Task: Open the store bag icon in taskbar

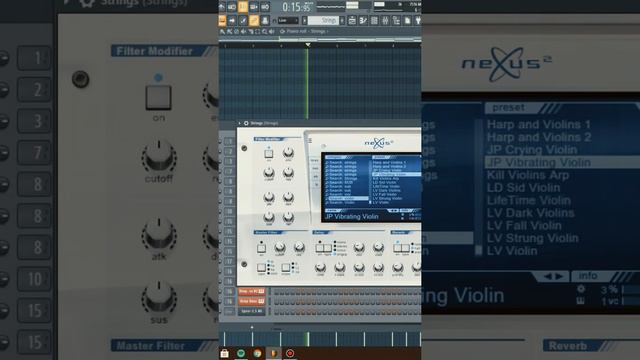Action: (224, 353)
